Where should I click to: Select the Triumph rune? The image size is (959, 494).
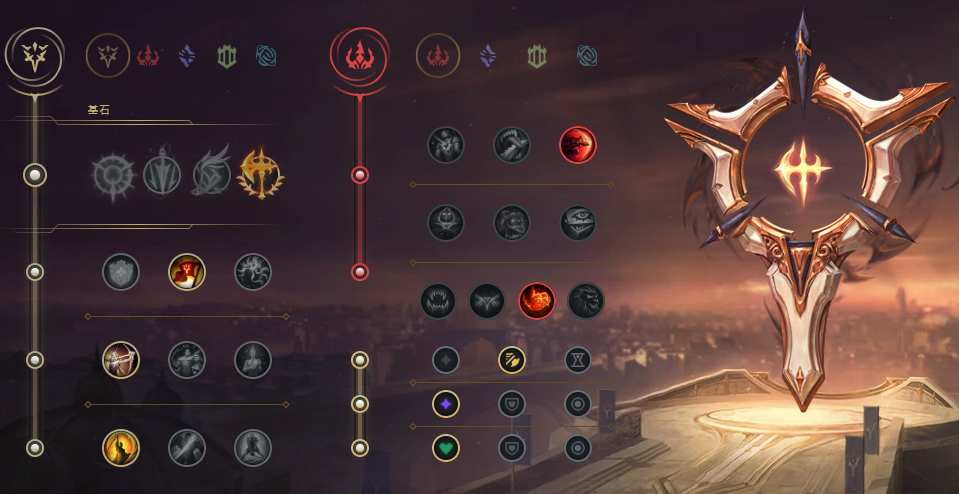pyautogui.click(x=187, y=272)
